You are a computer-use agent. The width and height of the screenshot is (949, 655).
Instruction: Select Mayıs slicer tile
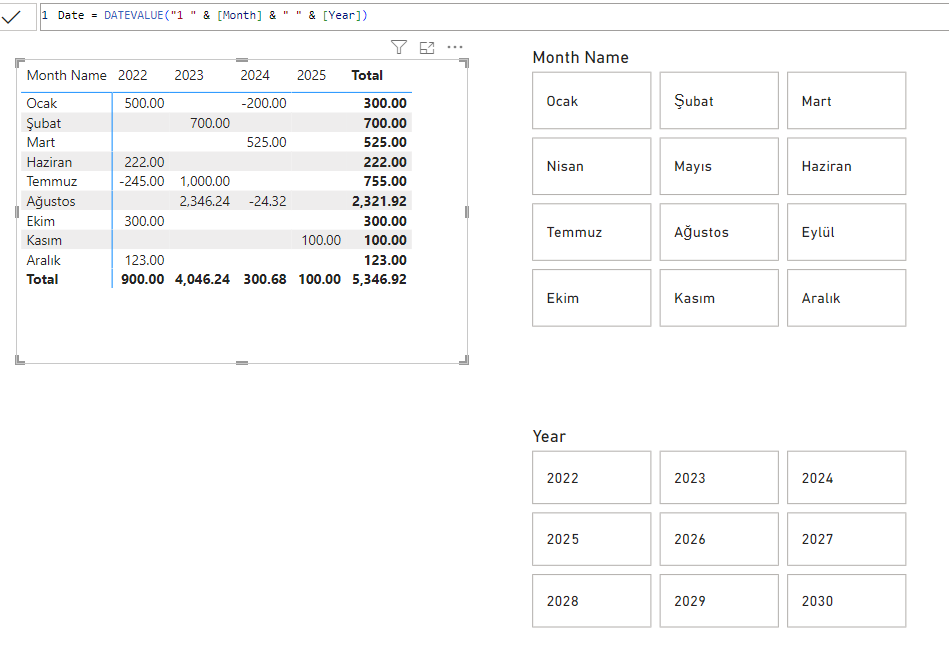pos(719,166)
